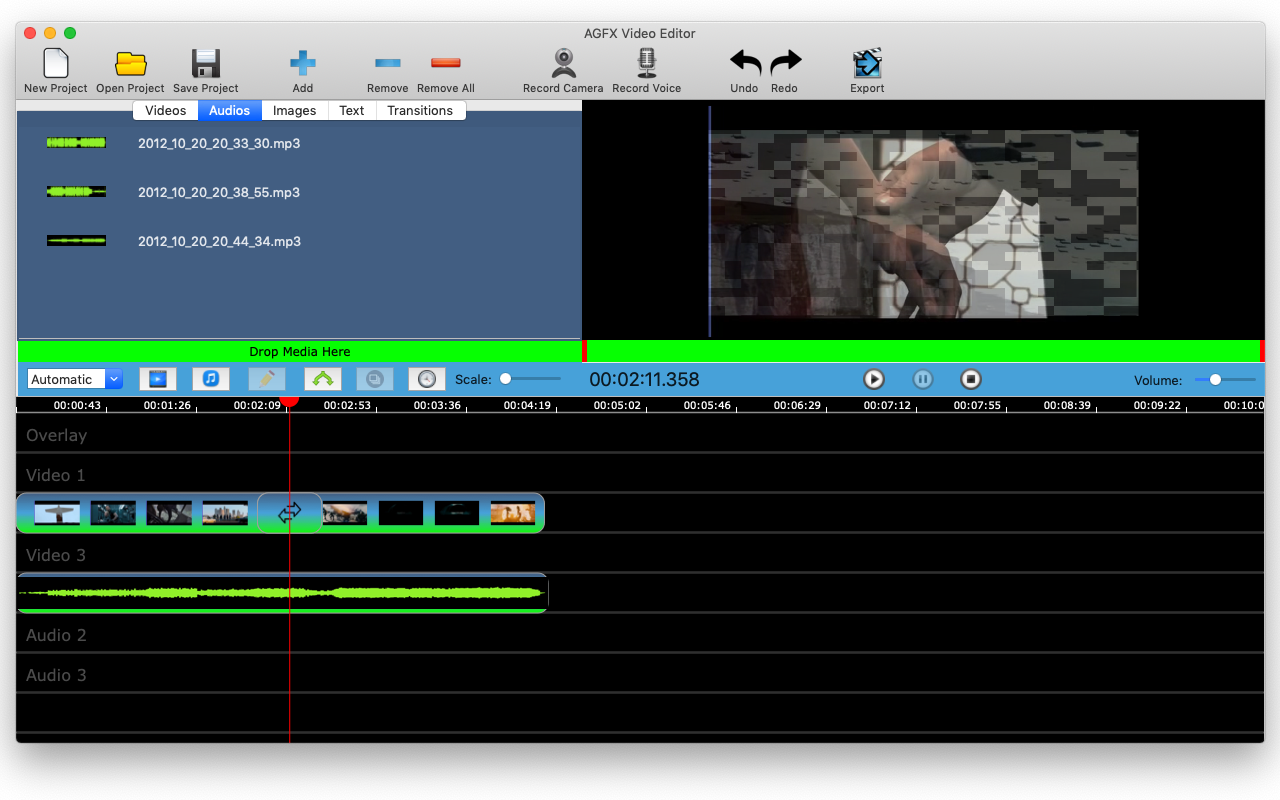Click the Drop Media Here bar
This screenshot has width=1280, height=800.
pyautogui.click(x=299, y=351)
